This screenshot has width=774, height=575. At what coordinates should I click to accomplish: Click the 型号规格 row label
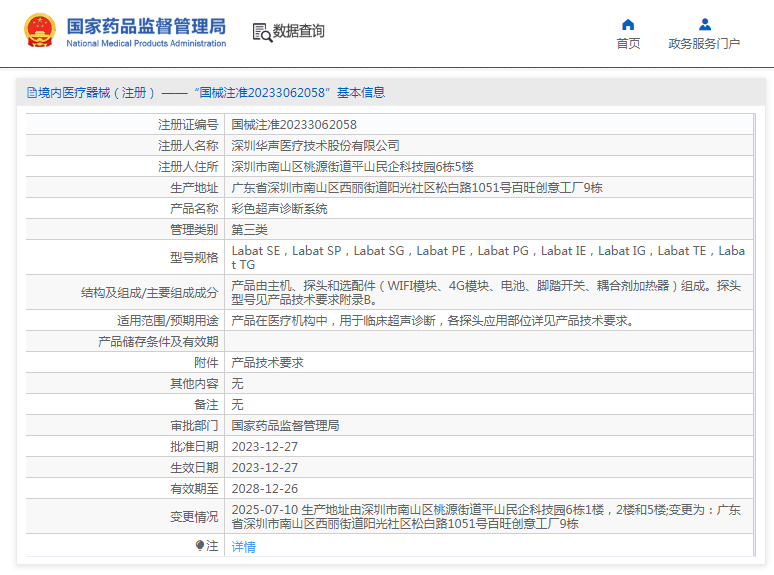(x=194, y=258)
